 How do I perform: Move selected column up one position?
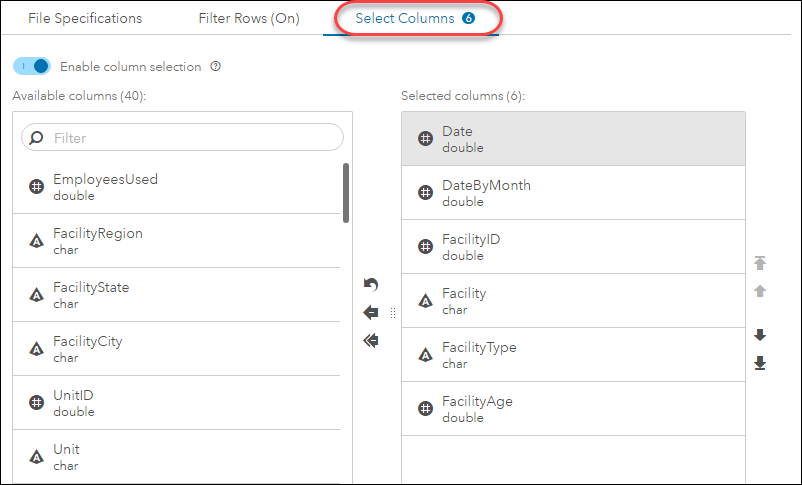point(760,291)
